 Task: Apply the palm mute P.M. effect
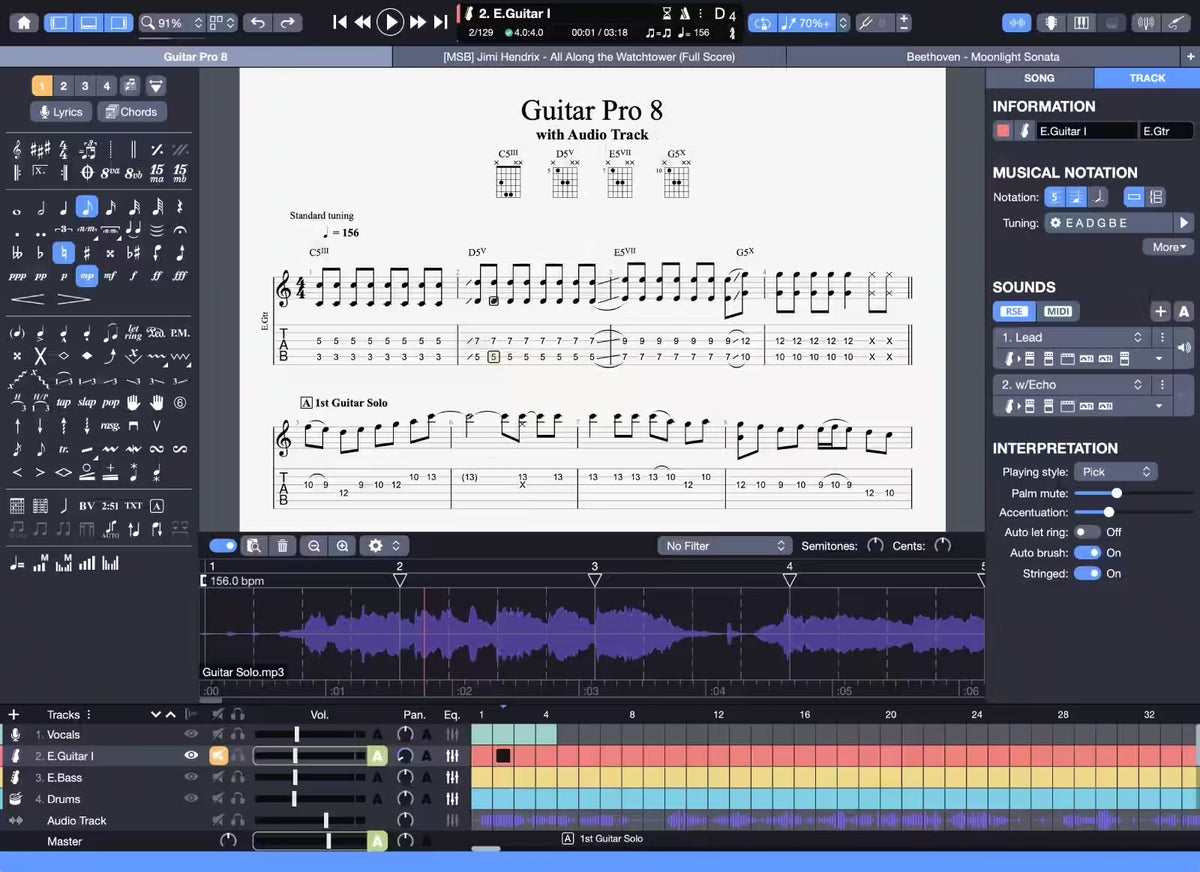tap(180, 333)
